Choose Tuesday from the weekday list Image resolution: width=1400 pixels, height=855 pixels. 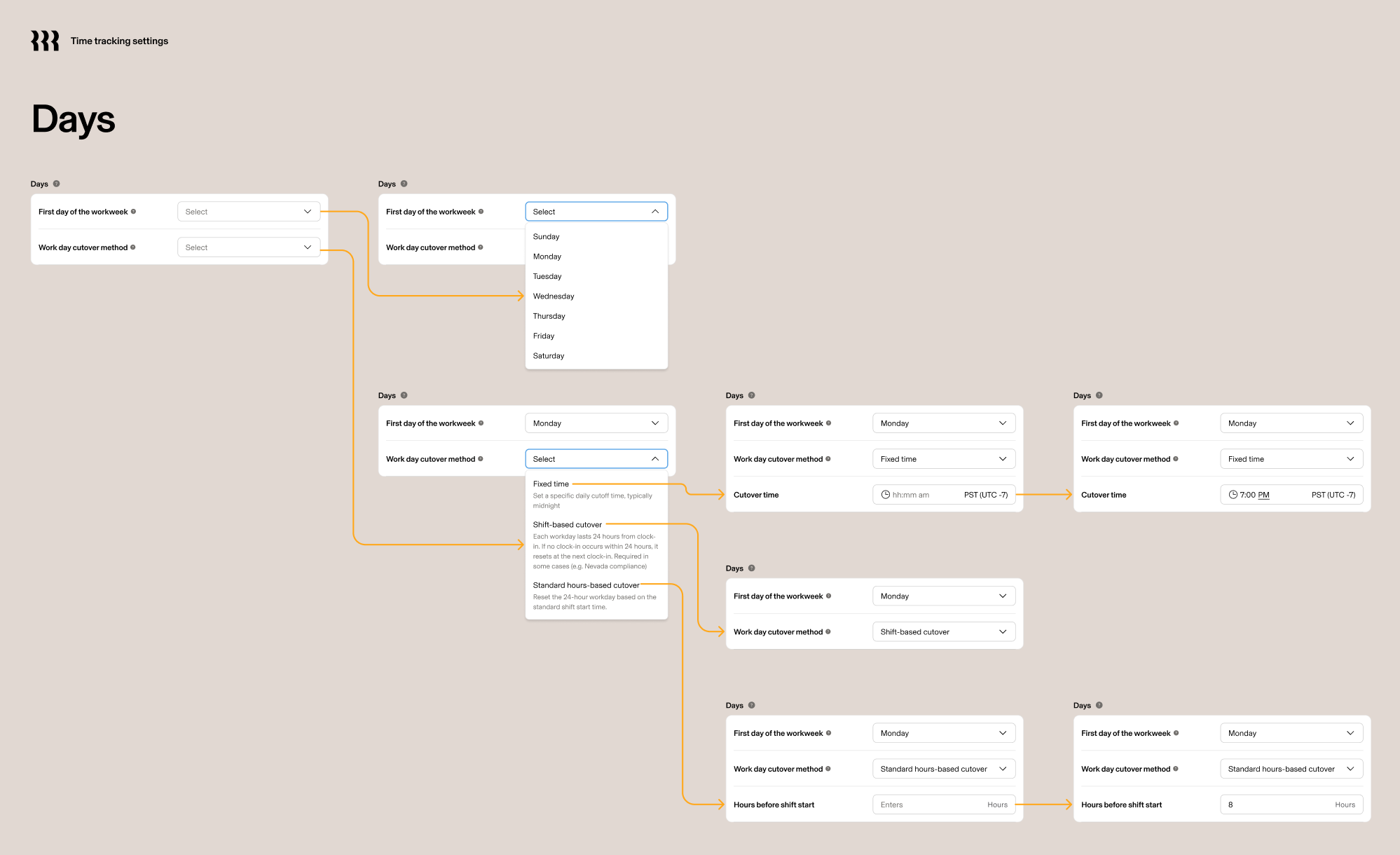point(596,276)
